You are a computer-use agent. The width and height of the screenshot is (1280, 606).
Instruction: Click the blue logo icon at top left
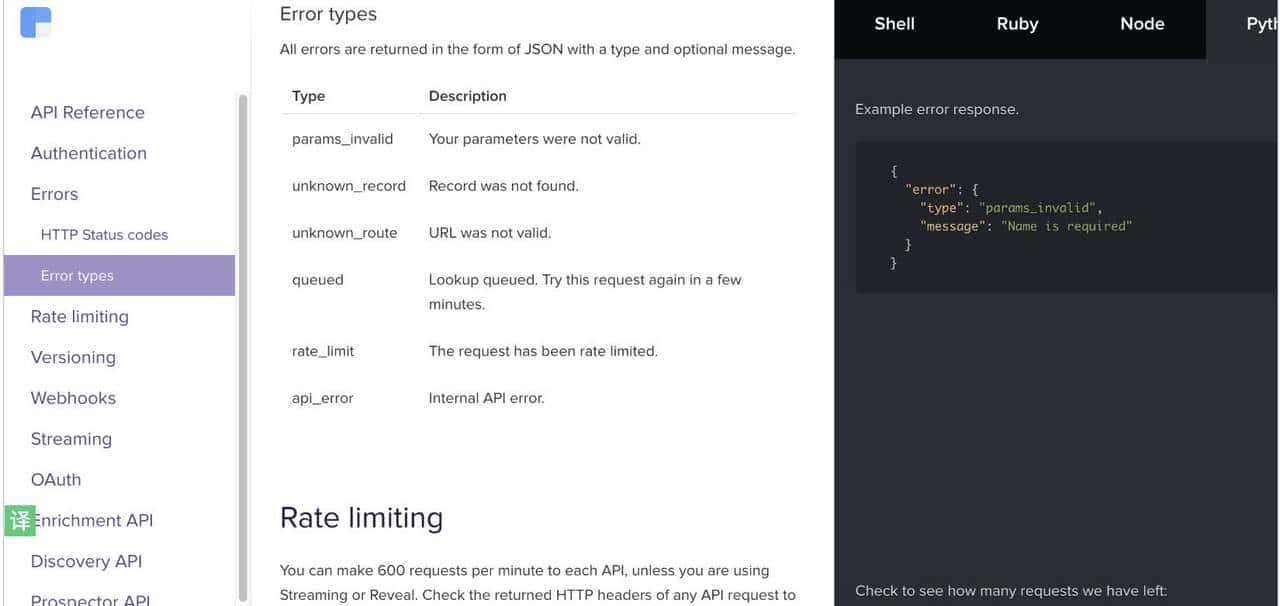click(x=36, y=22)
